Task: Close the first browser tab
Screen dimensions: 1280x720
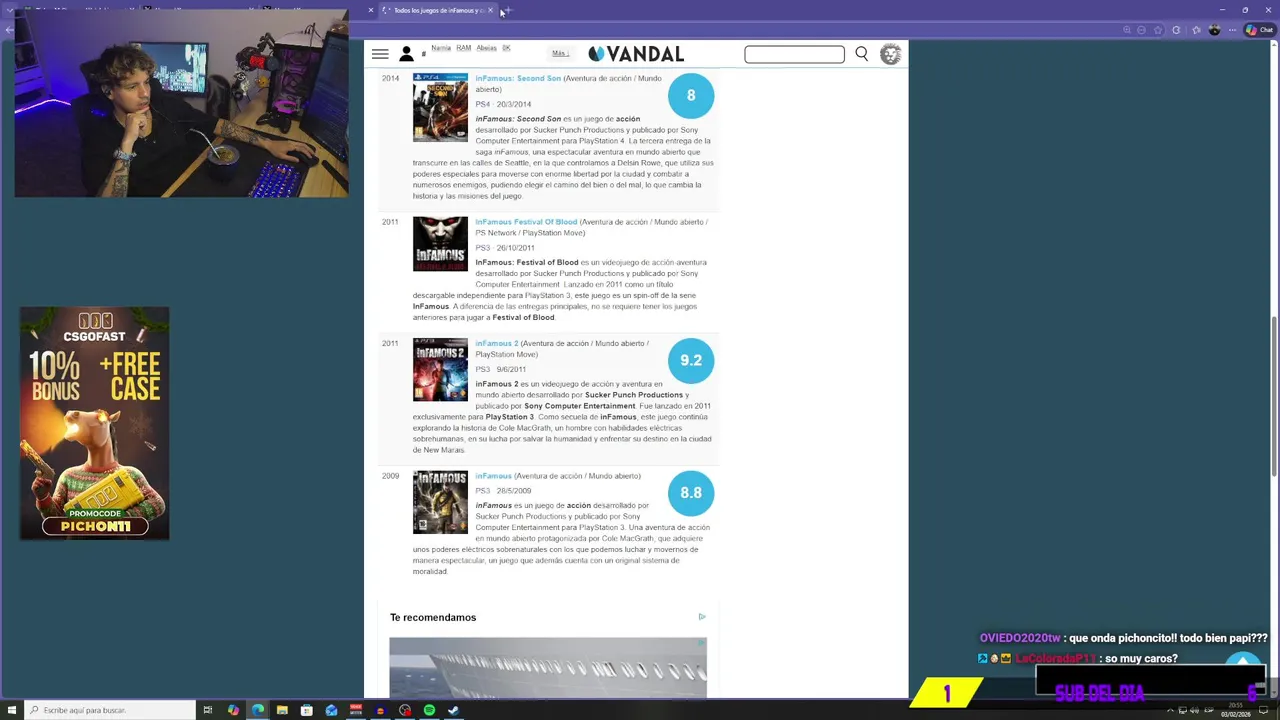Action: point(370,10)
